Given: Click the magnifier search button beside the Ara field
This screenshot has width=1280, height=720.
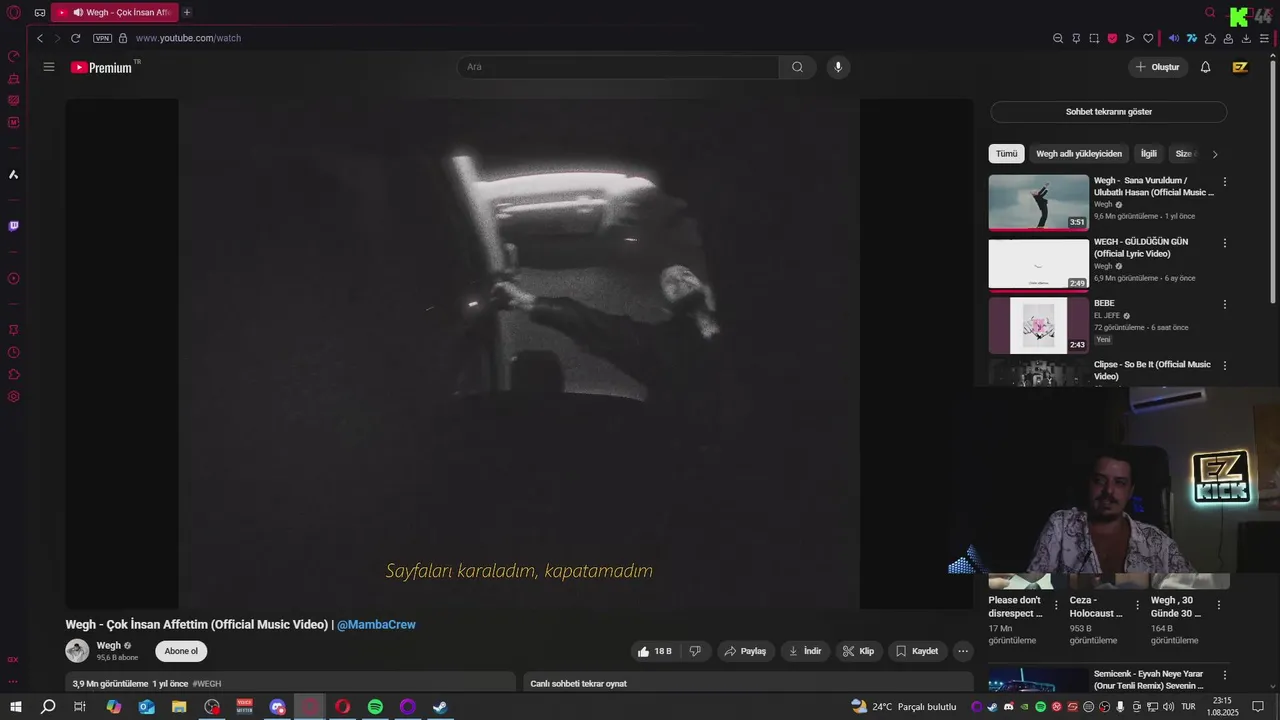Looking at the screenshot, I should [x=797, y=67].
